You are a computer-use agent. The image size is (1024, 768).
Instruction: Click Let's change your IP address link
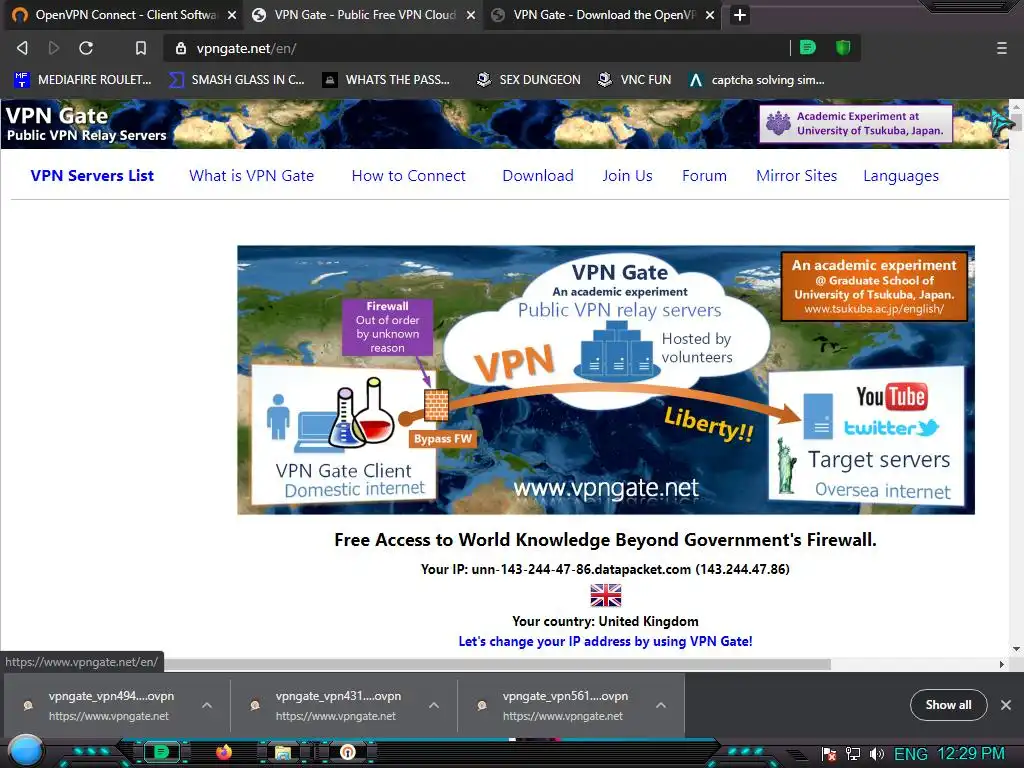605,641
